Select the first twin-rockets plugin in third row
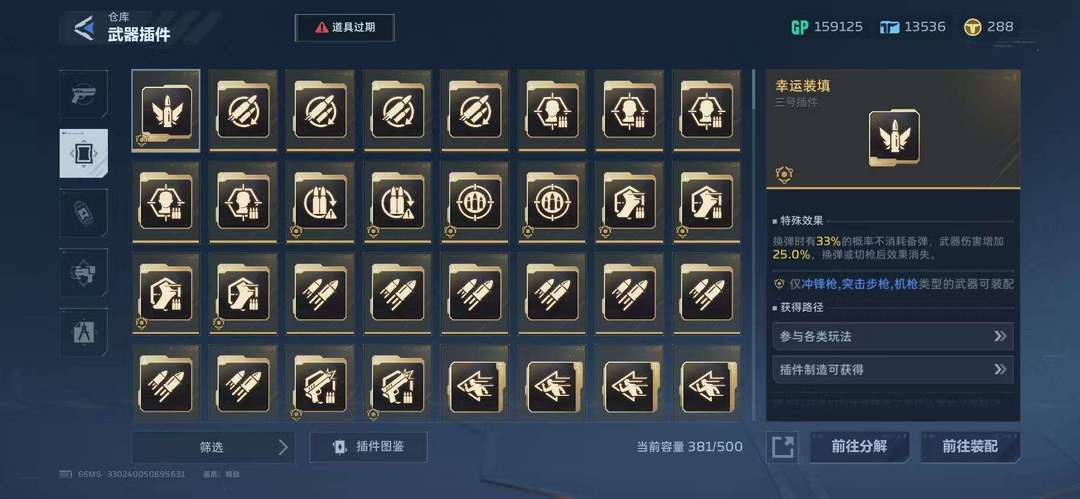Screen dimensions: 1080x499 320,294
